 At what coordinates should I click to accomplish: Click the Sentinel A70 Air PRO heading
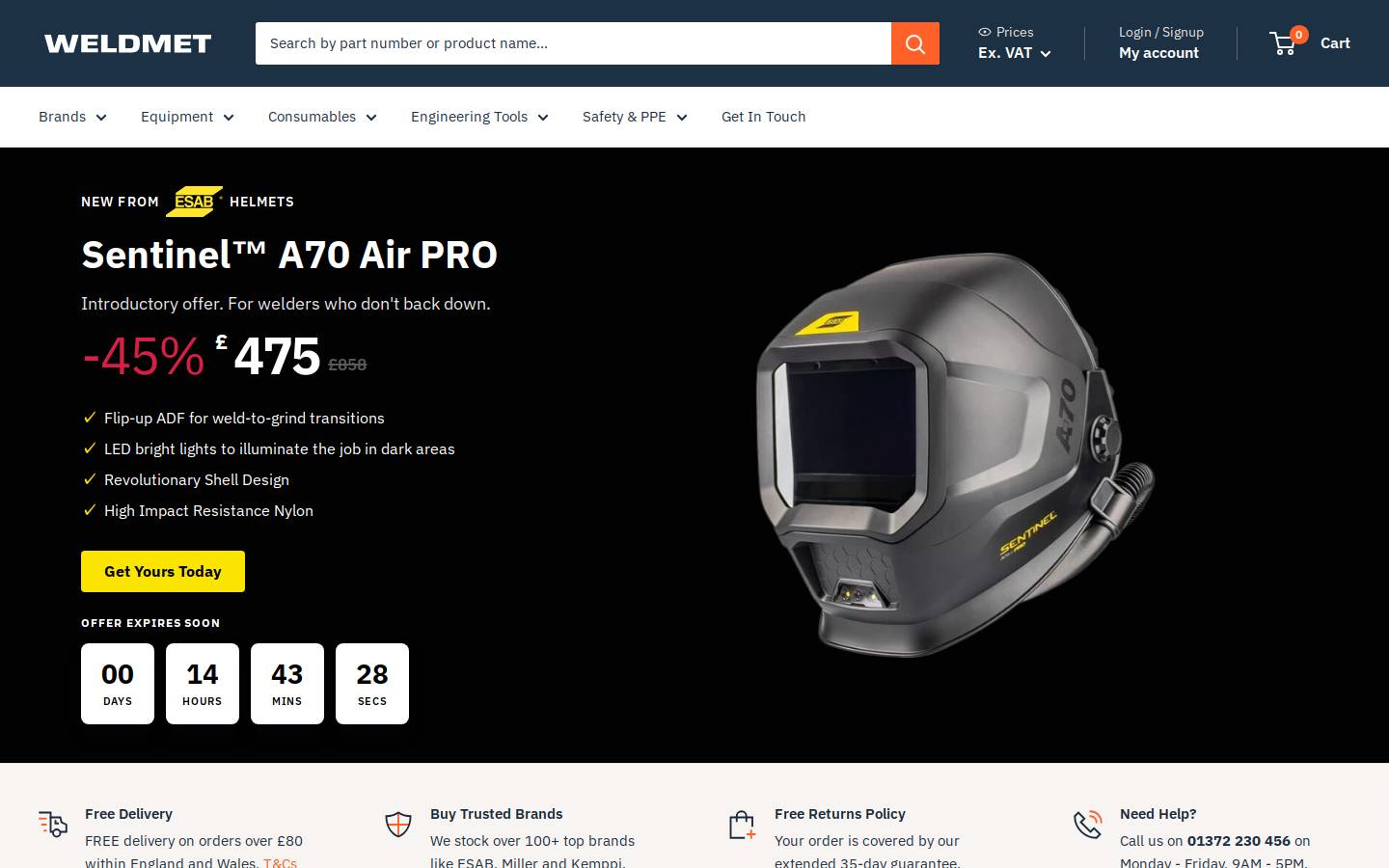289,255
